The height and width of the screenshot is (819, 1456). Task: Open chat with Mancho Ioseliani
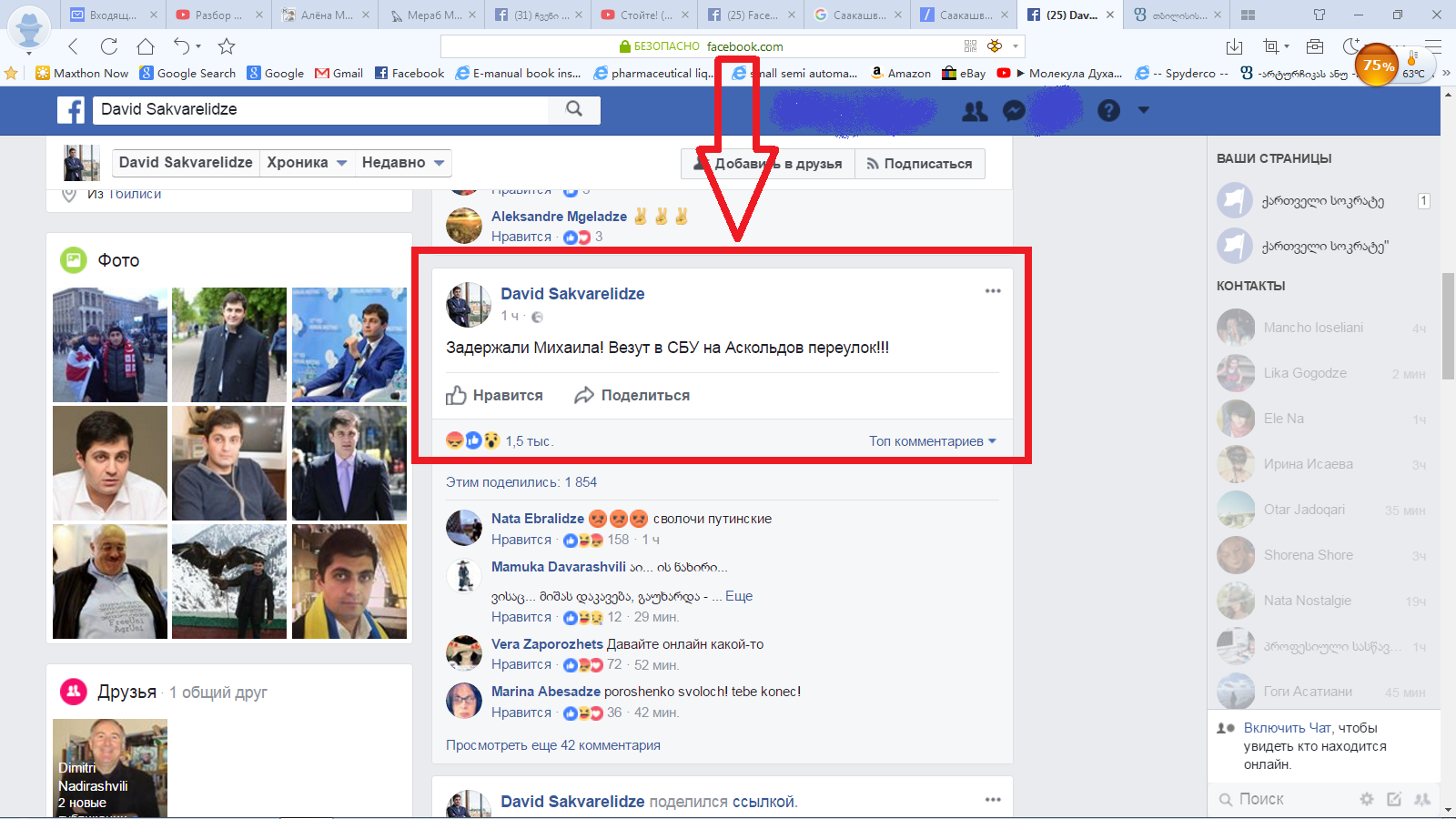coord(1324,328)
